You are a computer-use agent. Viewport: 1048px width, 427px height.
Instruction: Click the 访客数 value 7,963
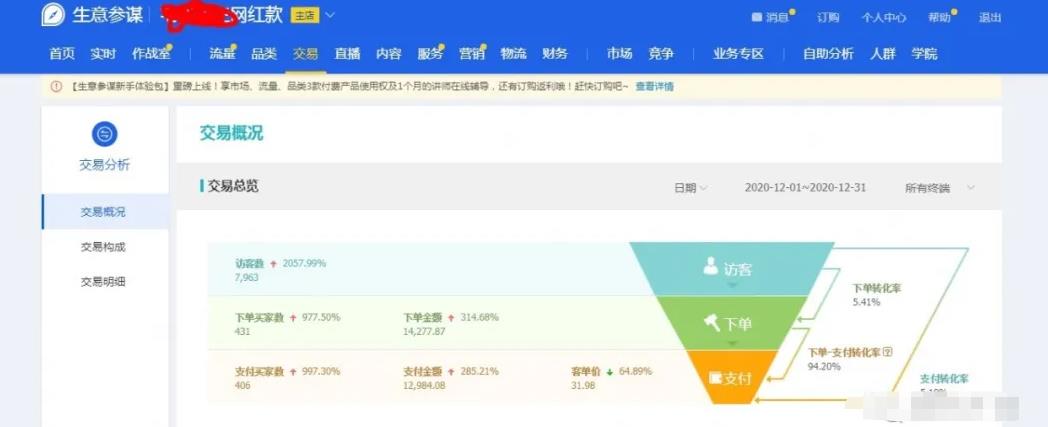click(247, 277)
